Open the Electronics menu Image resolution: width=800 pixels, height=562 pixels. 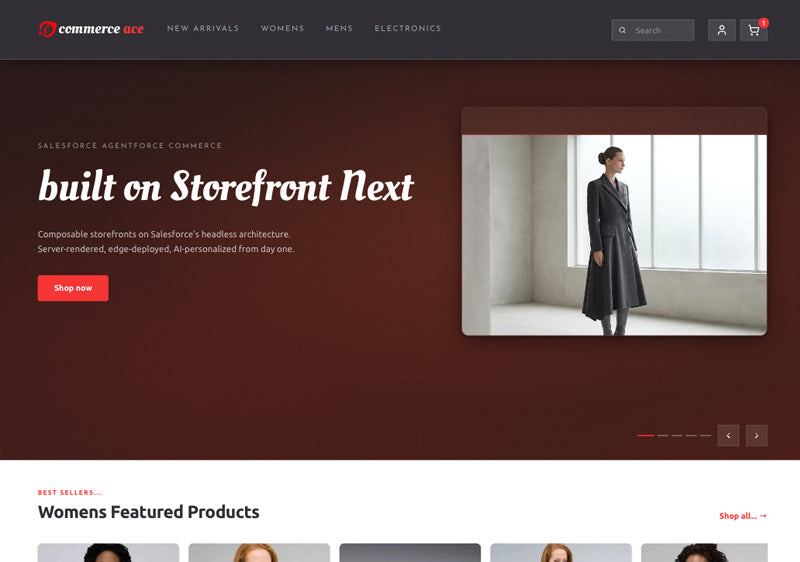pyautogui.click(x=408, y=29)
